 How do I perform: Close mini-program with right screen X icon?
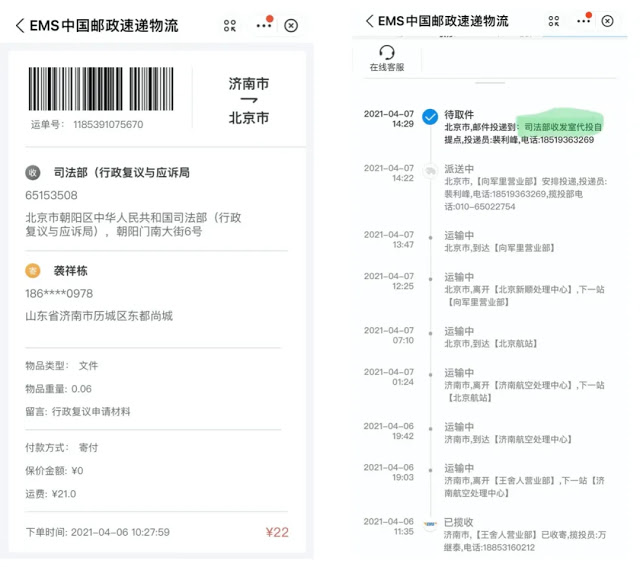click(607, 21)
